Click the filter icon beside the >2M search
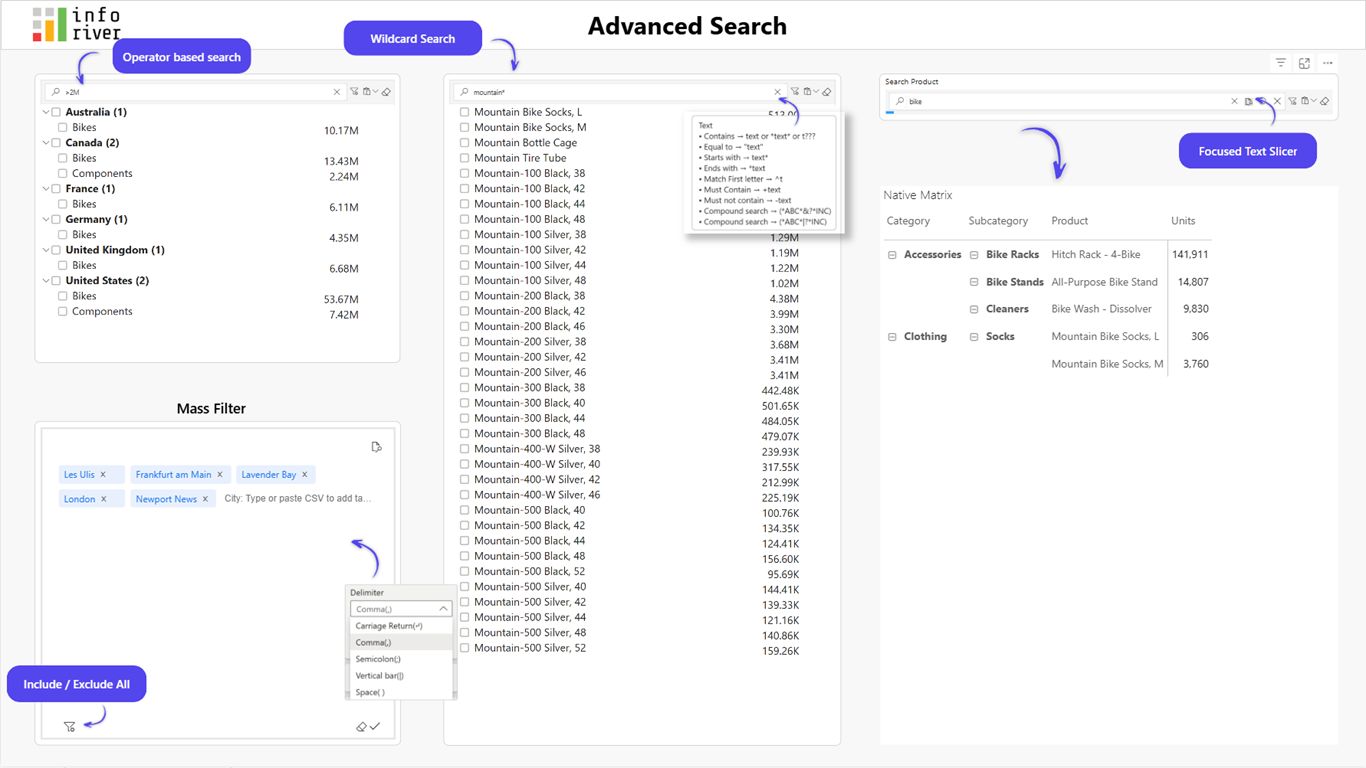 tap(354, 92)
